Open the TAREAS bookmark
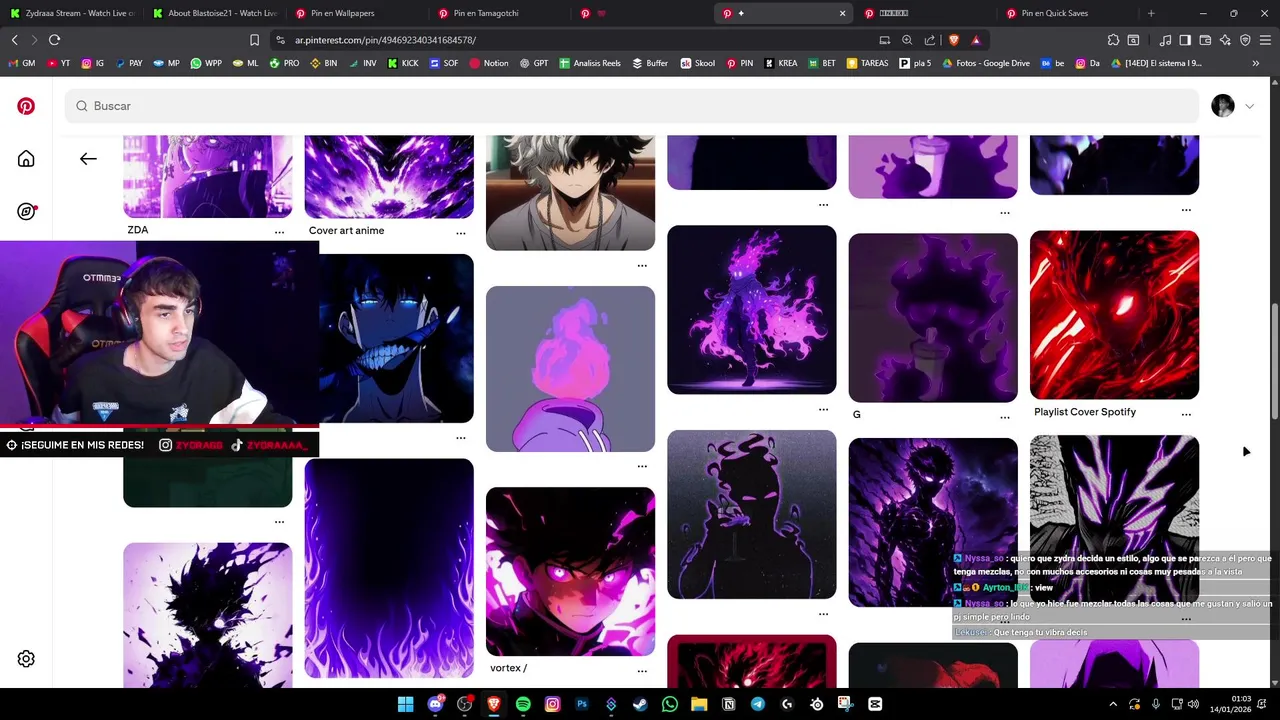 point(866,63)
